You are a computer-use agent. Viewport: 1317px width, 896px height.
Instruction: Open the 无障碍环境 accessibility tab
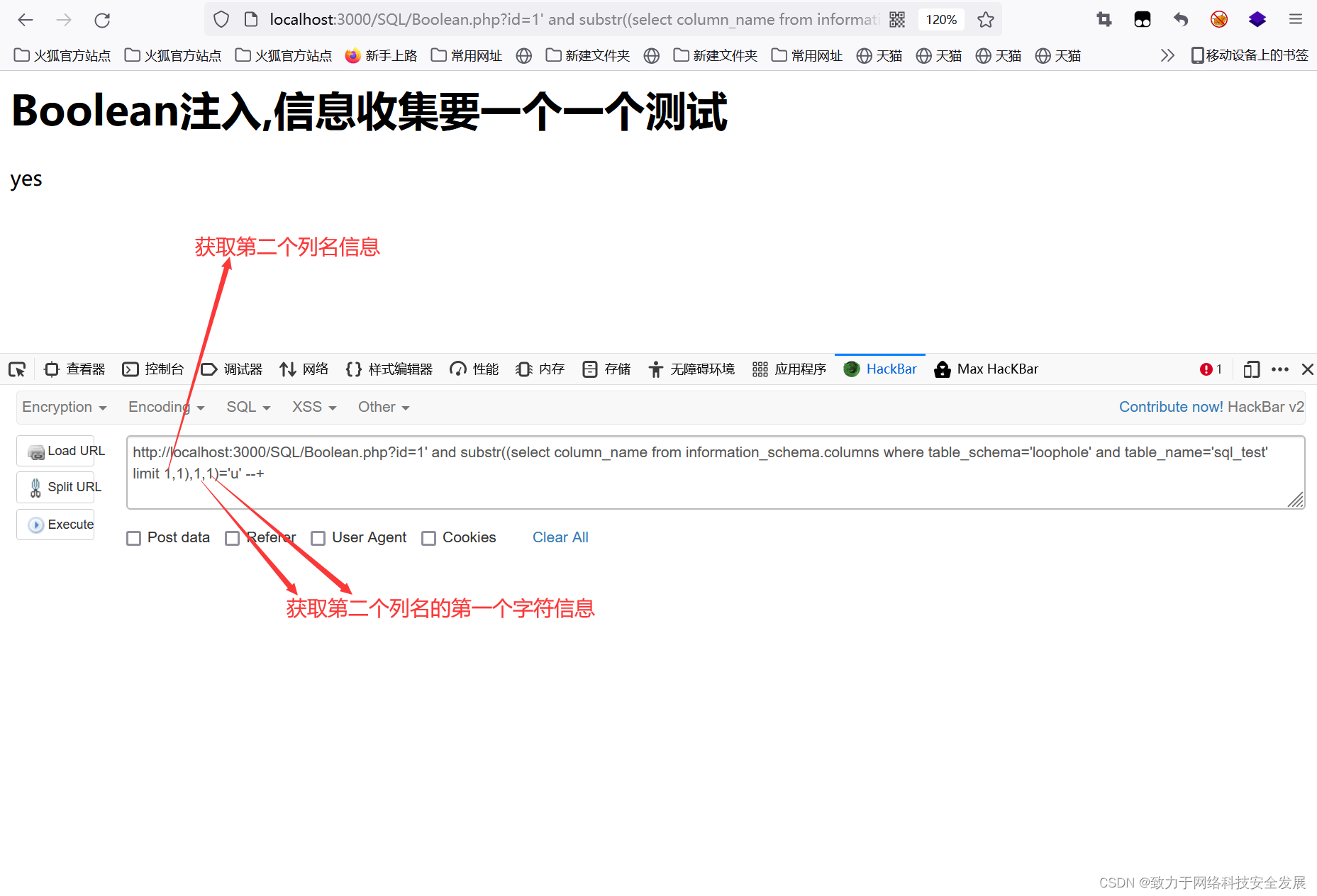pyautogui.click(x=691, y=369)
